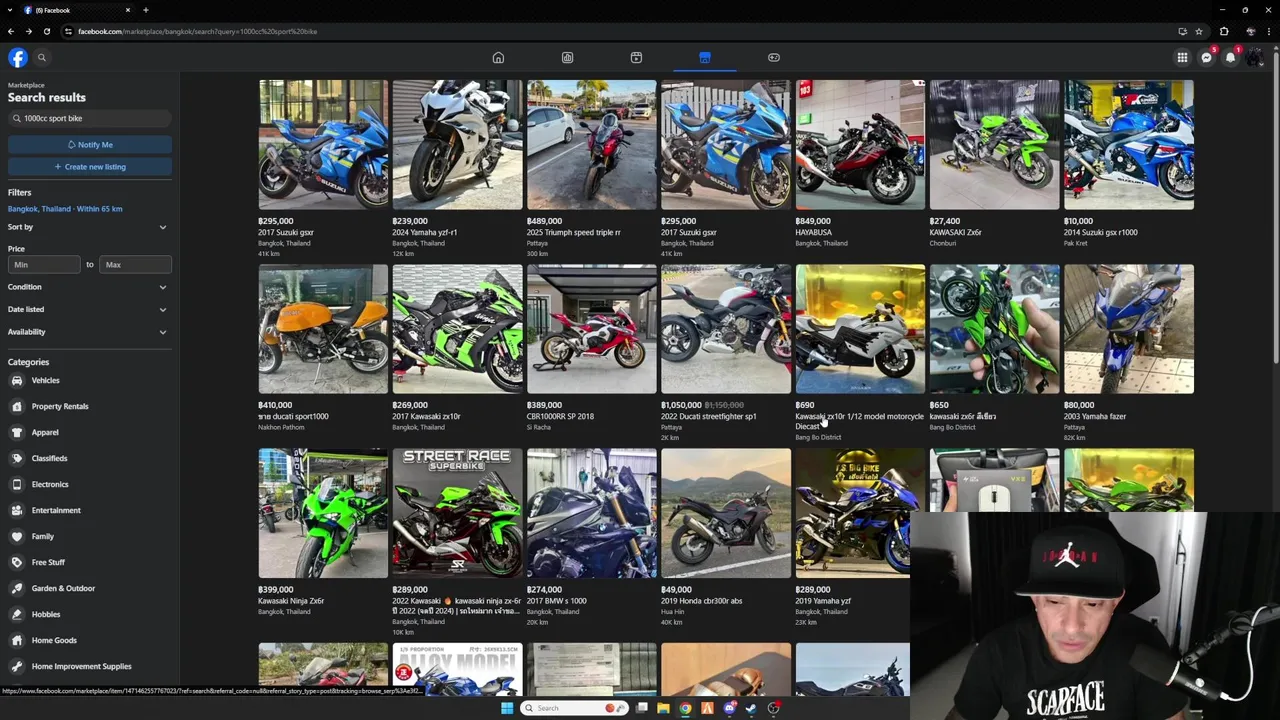Click the Marketplace search field
Image resolution: width=1280 pixels, height=720 pixels.
click(x=90, y=118)
